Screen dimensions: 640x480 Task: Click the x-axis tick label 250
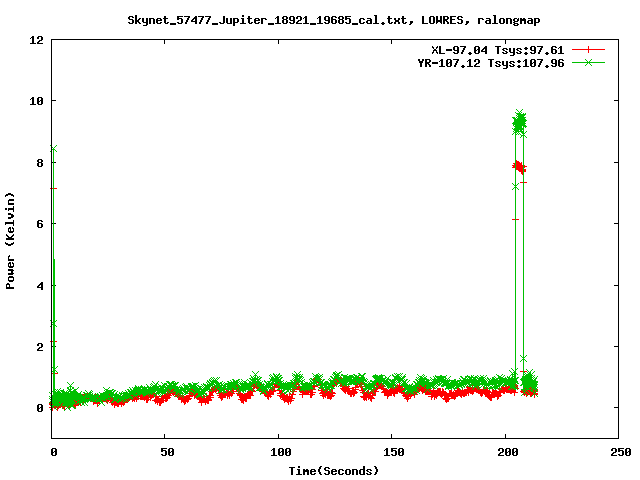pos(621,452)
